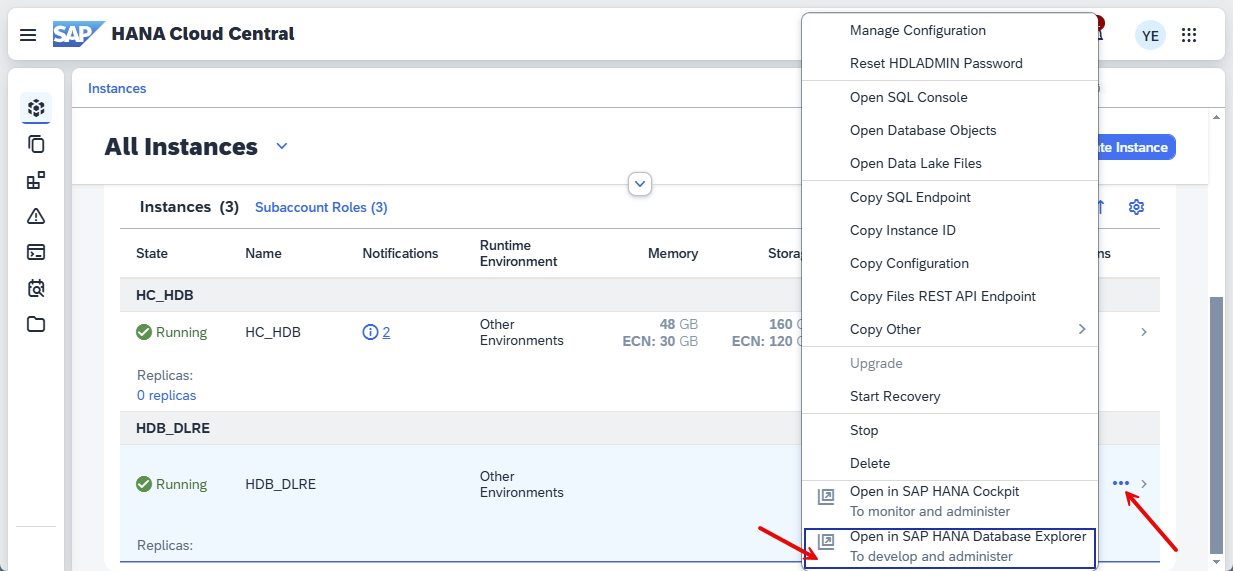
Task: Choose Open in SAP HANA Cockpit
Action: click(951, 501)
